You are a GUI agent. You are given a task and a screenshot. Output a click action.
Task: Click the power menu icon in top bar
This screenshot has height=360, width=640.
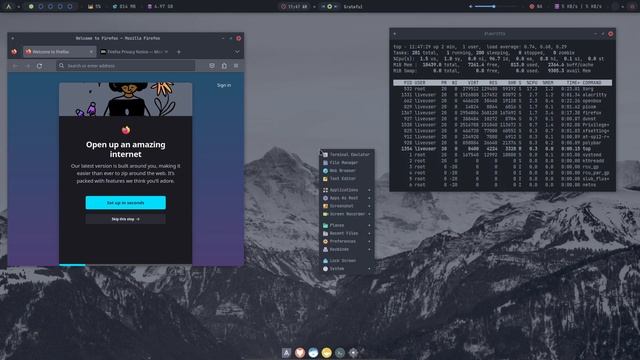[x=633, y=7]
